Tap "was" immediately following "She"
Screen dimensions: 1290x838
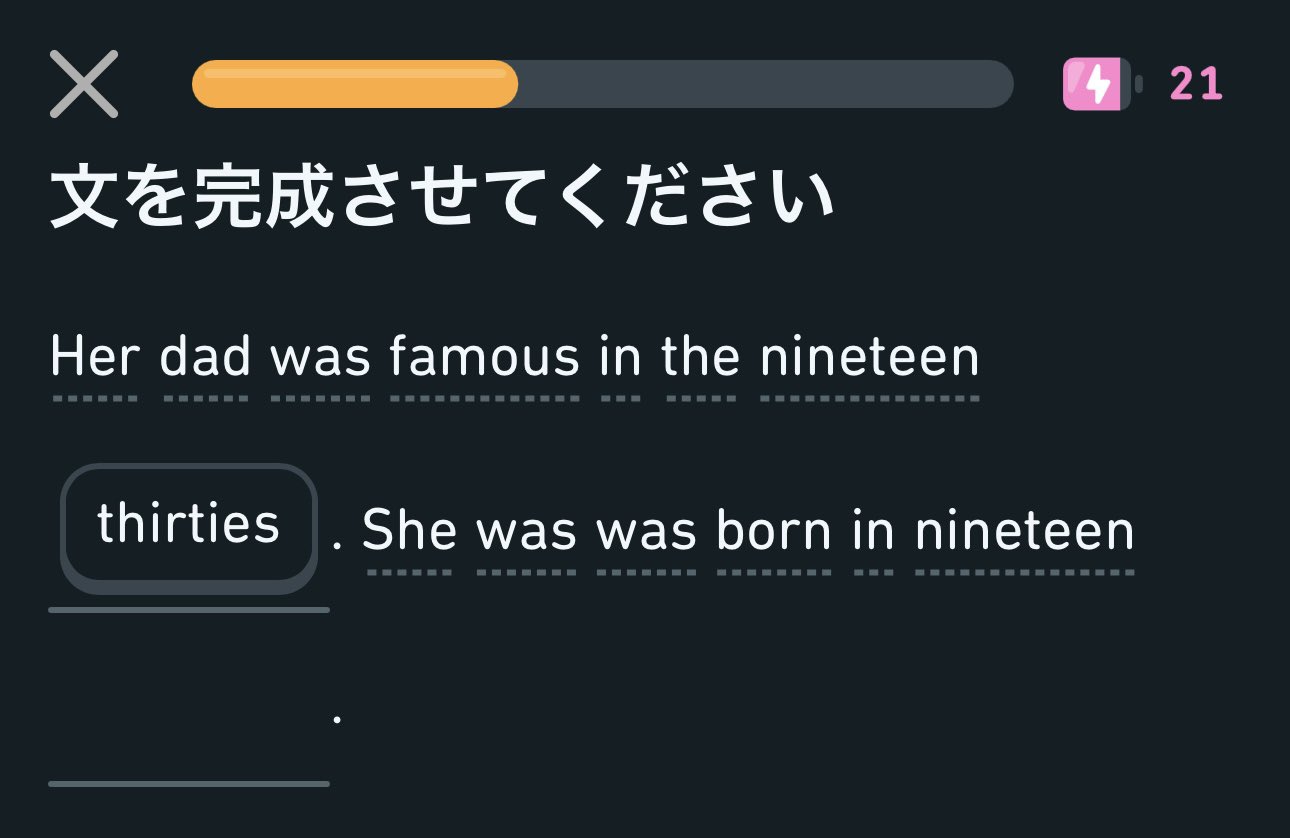tap(526, 530)
